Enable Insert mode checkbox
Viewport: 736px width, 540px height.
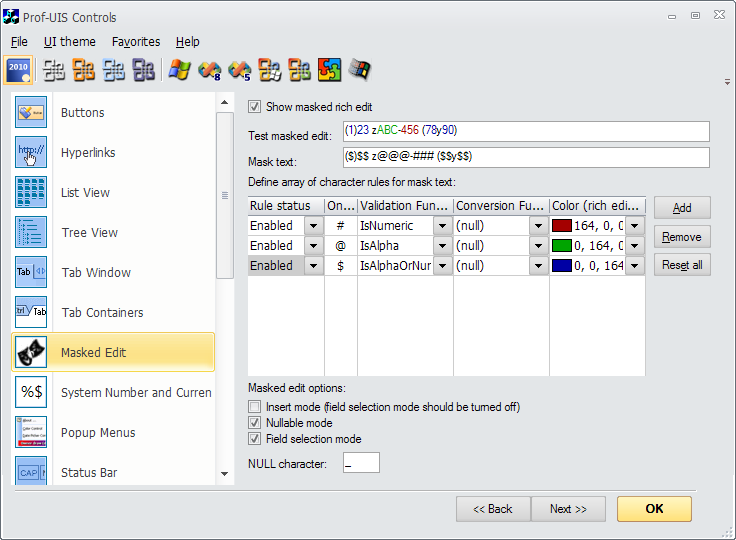point(254,407)
